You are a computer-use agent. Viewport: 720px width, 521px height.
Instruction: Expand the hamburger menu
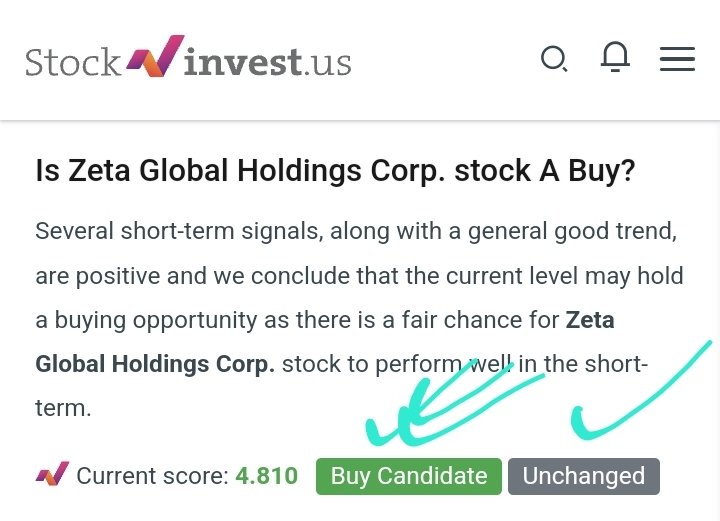coord(677,59)
